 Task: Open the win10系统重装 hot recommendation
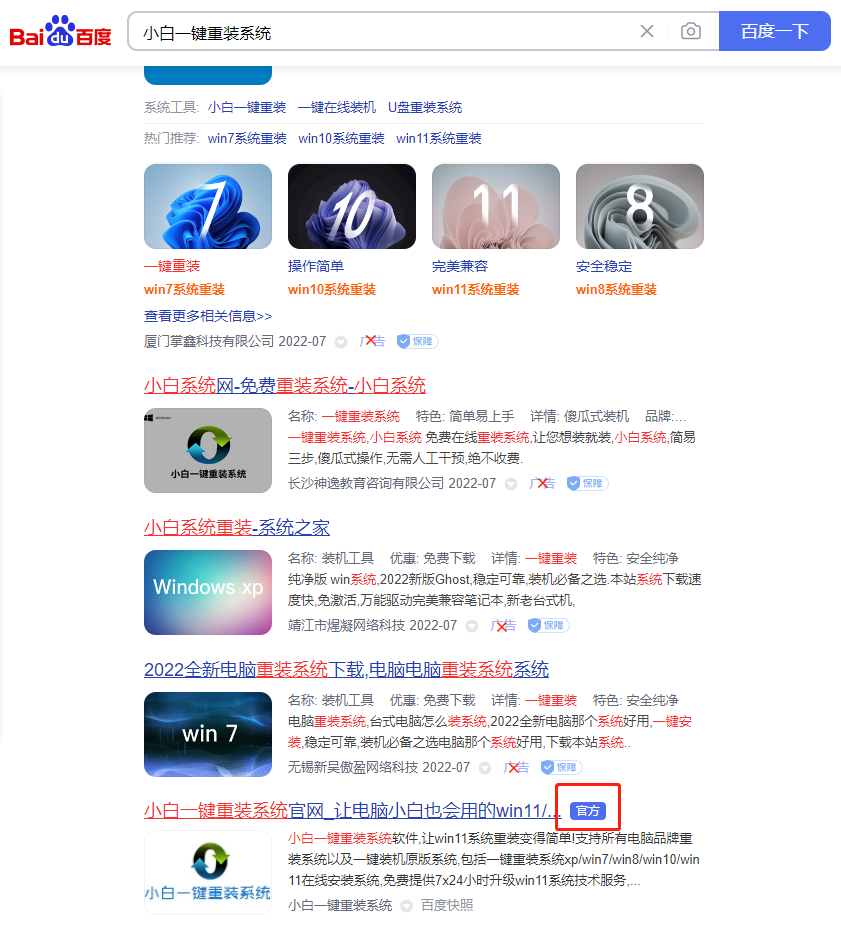pos(339,139)
